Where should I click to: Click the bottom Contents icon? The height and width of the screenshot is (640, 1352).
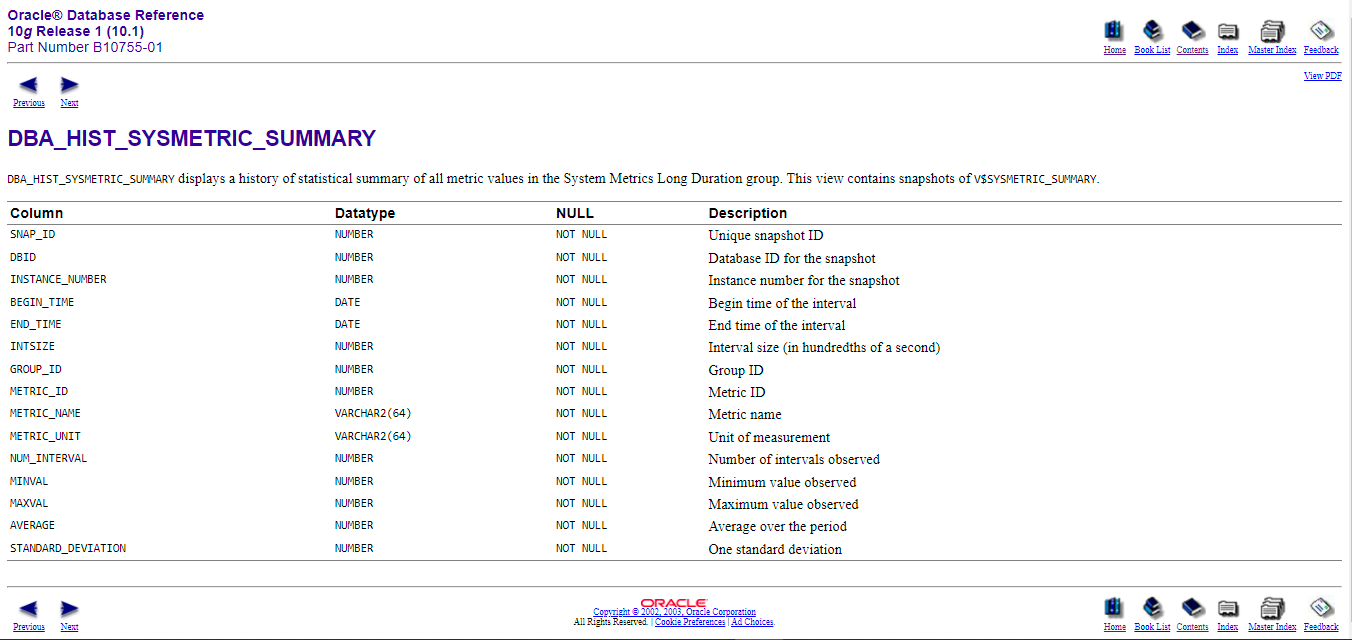click(x=1192, y=608)
